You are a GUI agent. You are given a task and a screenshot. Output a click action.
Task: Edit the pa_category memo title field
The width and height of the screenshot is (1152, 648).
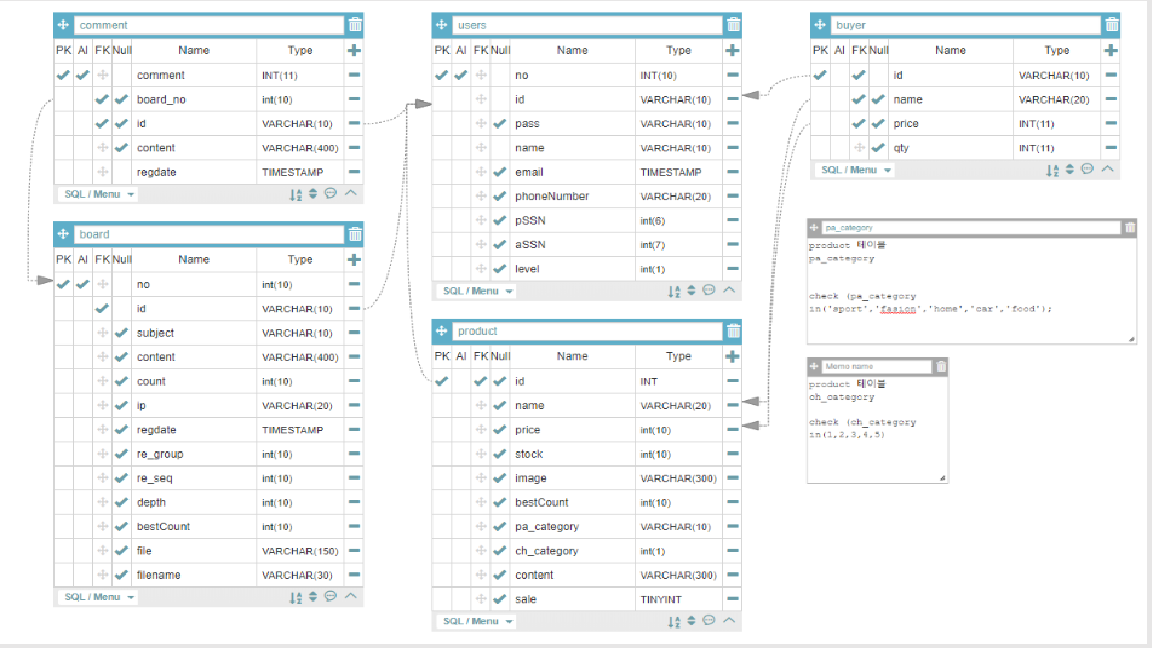pyautogui.click(x=971, y=228)
